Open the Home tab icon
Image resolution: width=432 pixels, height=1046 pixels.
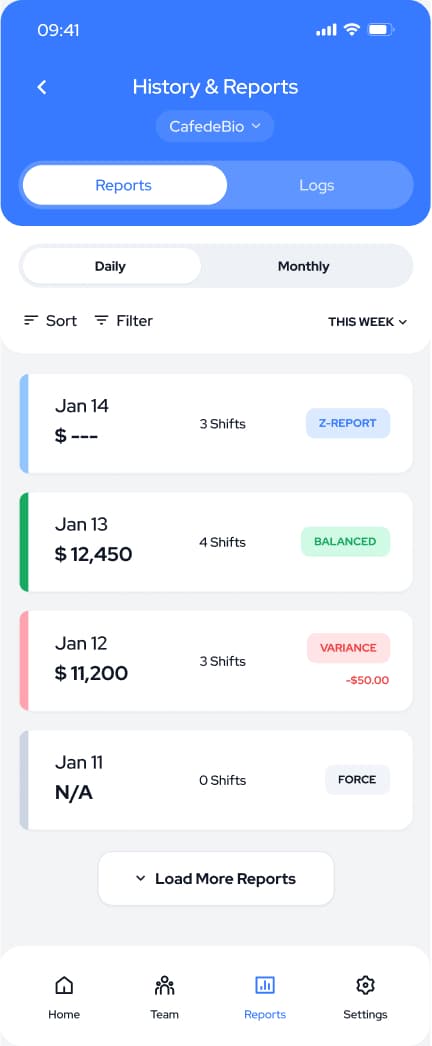tap(64, 985)
